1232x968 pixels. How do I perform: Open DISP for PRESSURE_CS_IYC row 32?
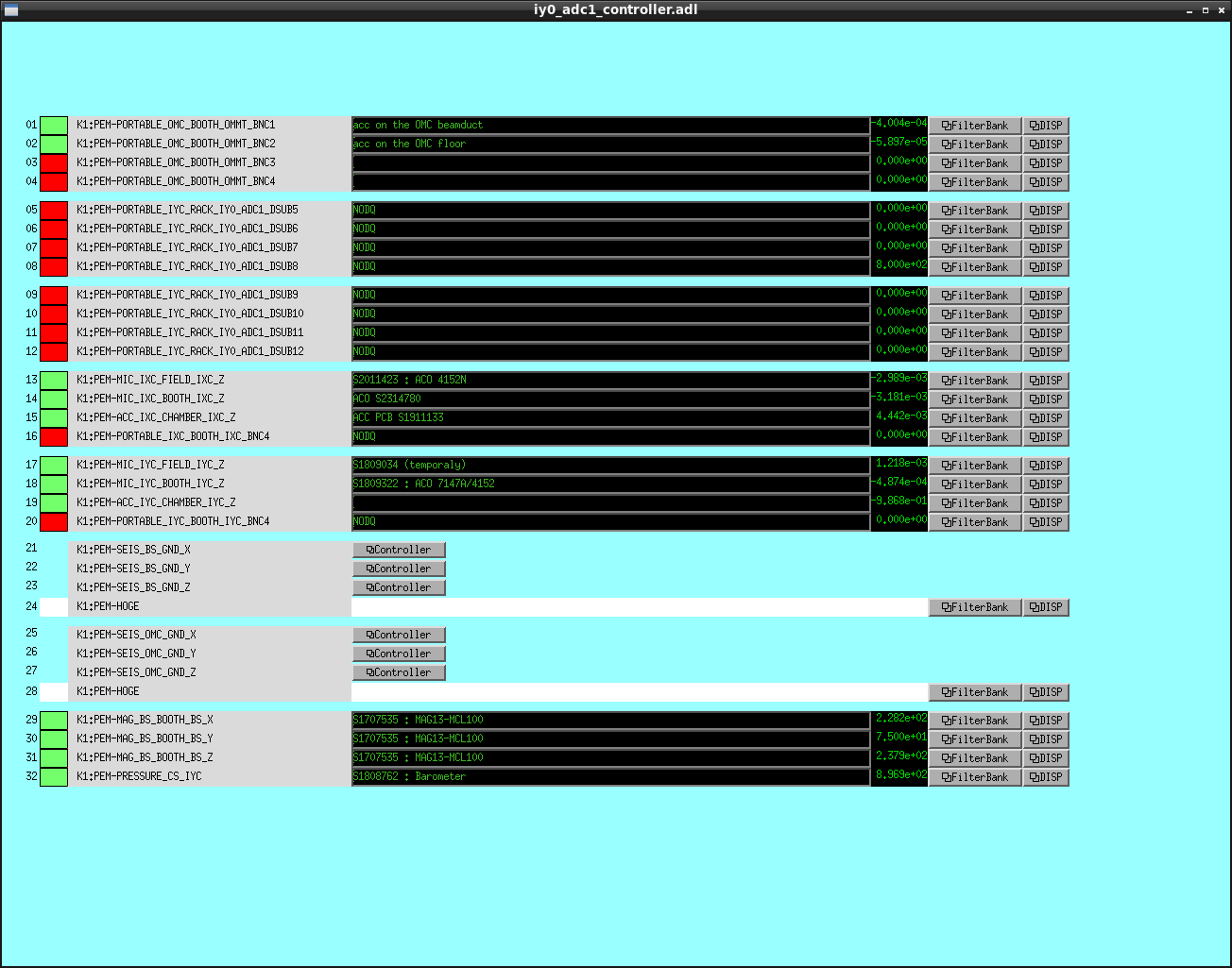click(1046, 777)
